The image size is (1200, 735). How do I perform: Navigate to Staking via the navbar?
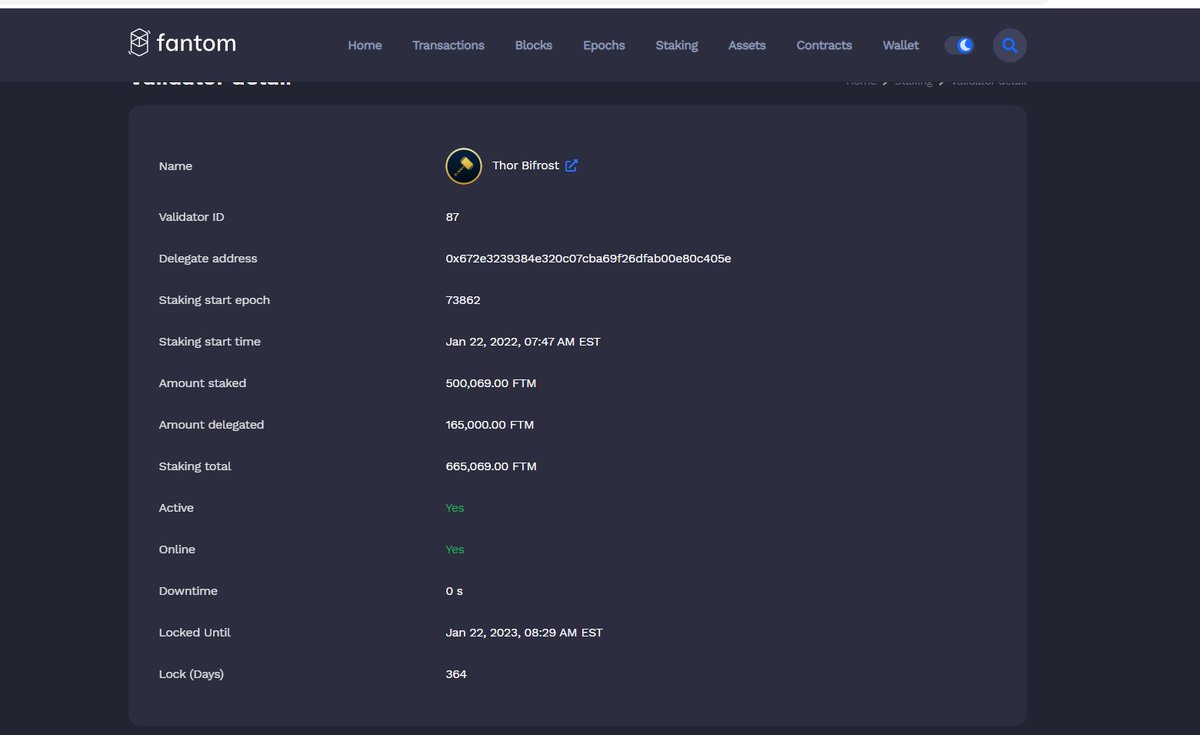pyautogui.click(x=677, y=45)
